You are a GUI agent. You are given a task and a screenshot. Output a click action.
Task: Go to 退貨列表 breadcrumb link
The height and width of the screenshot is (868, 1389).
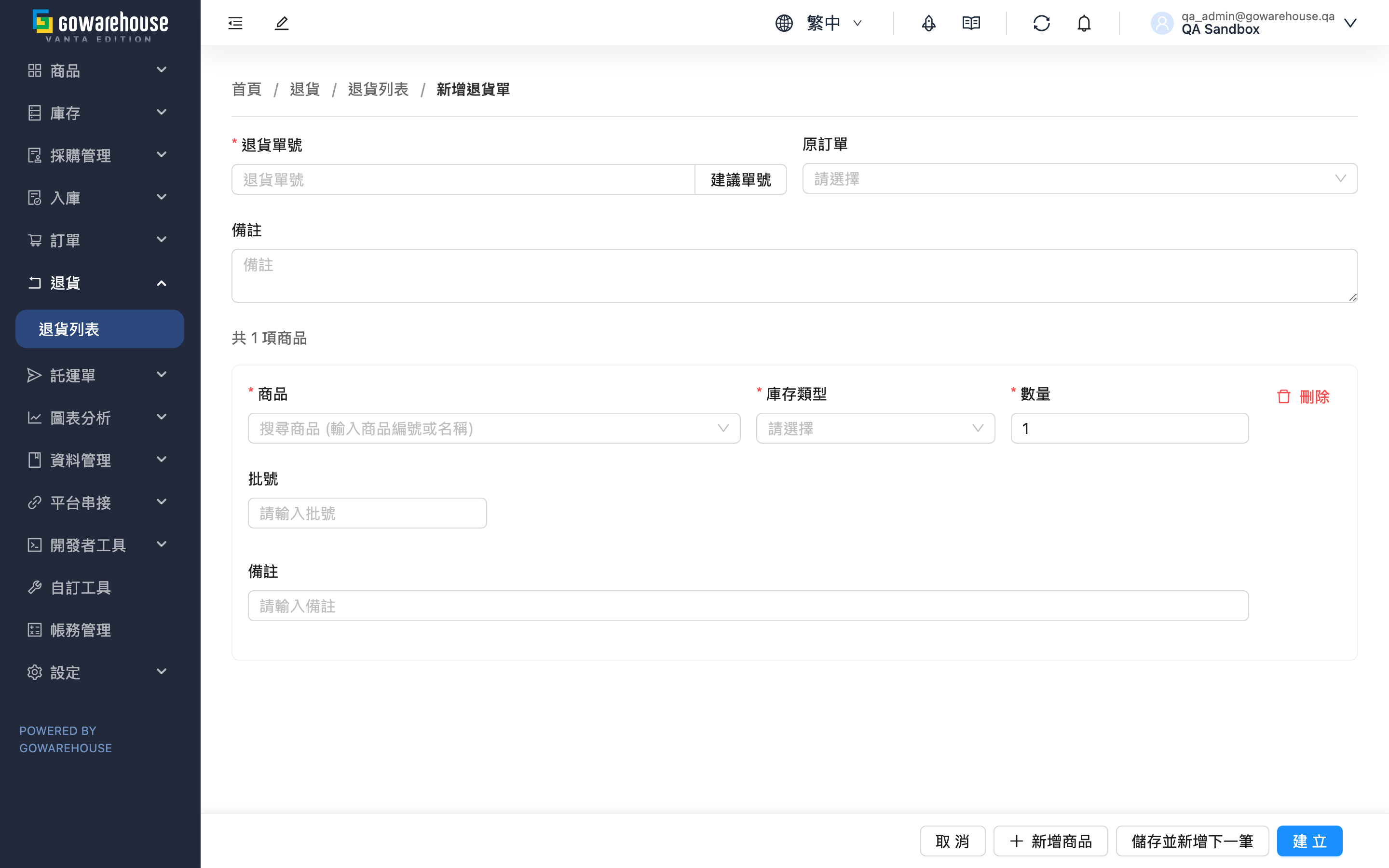tap(378, 89)
